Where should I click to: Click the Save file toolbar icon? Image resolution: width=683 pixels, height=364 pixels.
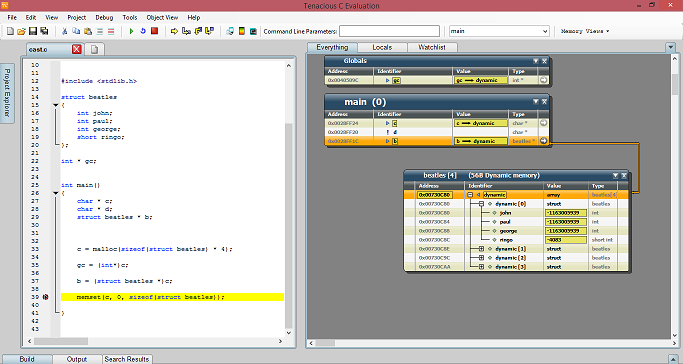pyautogui.click(x=33, y=31)
